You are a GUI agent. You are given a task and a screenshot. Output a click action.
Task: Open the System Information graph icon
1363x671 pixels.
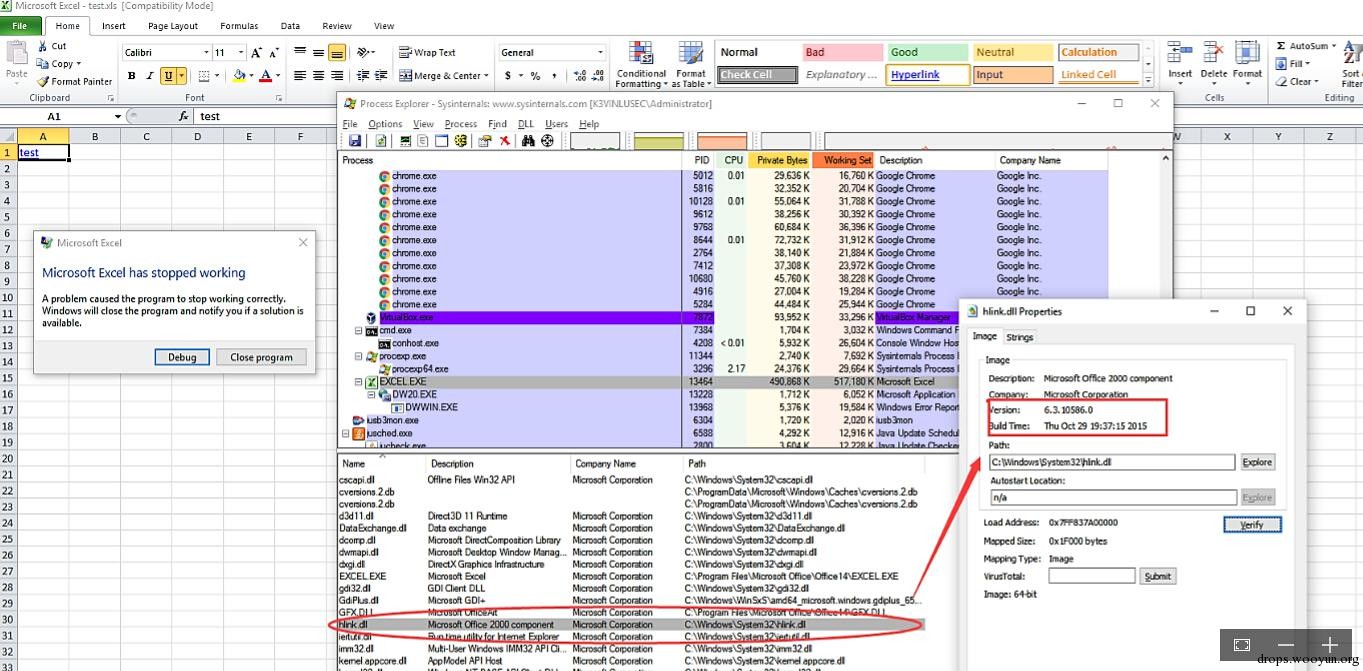pos(405,141)
